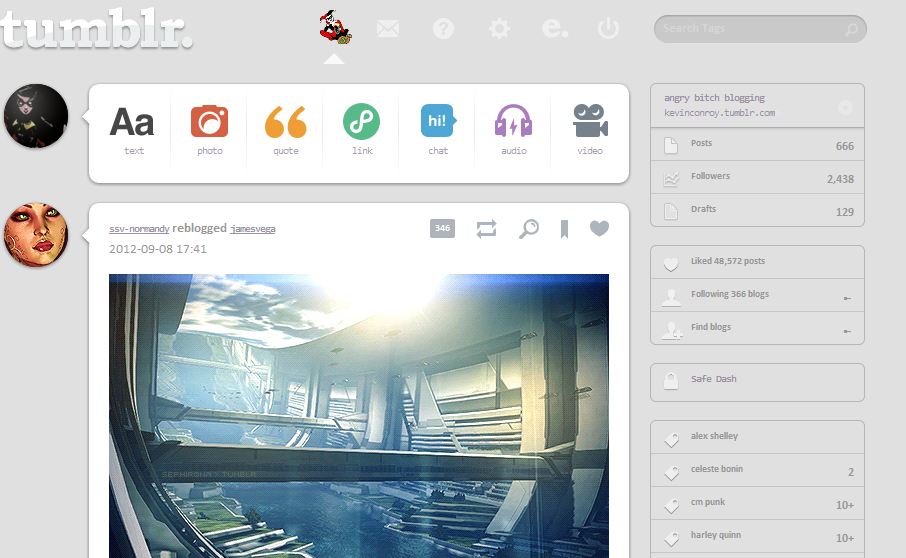The image size is (906, 558).
Task: Focus the Search Tags field
Action: click(x=760, y=28)
